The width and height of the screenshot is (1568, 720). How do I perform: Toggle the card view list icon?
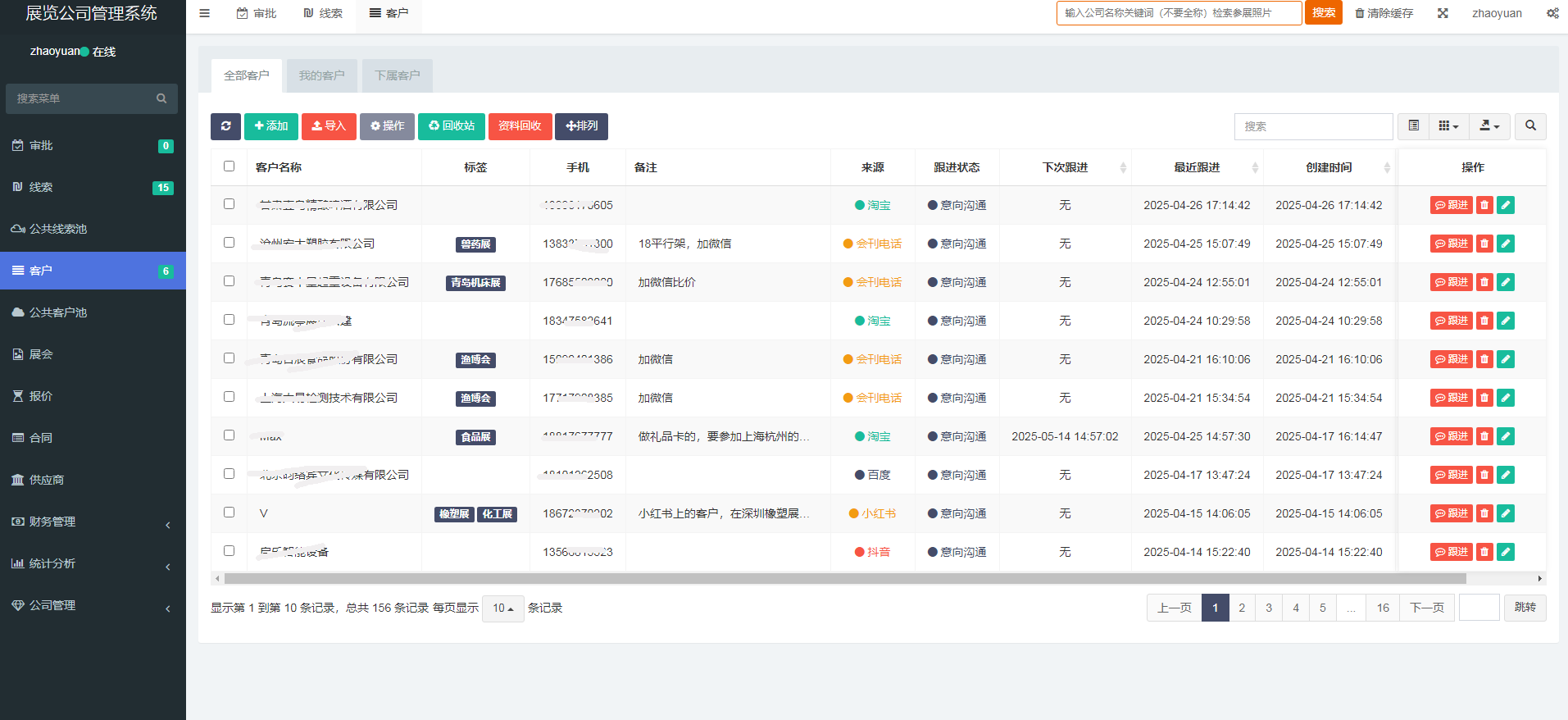[1413, 126]
